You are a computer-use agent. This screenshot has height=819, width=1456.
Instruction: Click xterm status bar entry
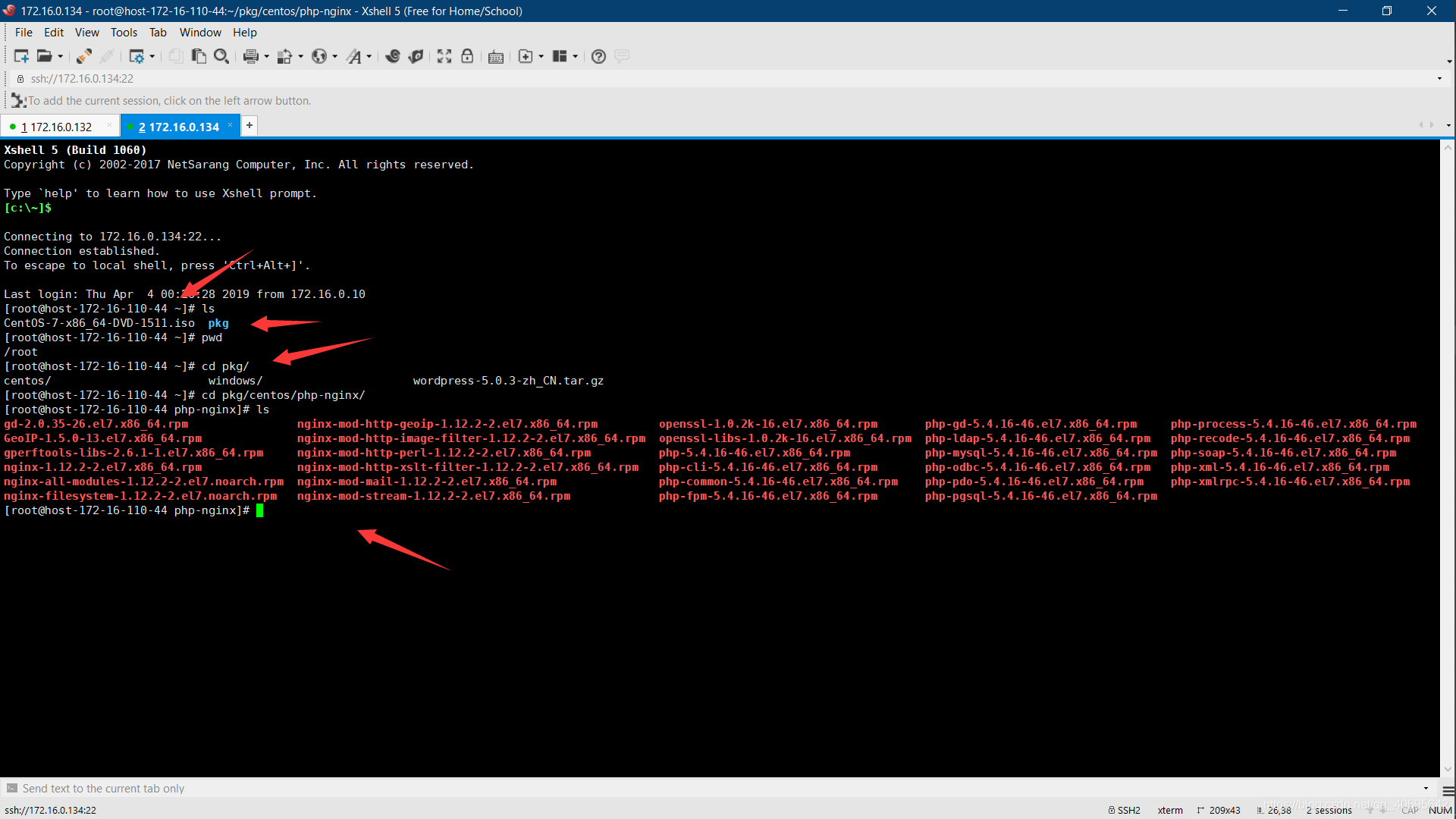1170,810
